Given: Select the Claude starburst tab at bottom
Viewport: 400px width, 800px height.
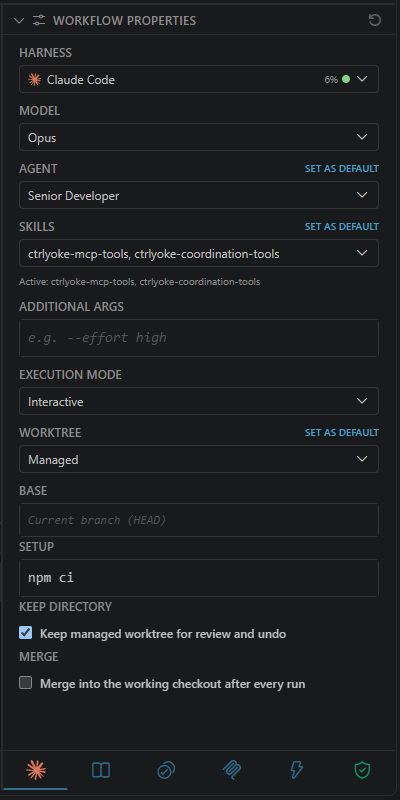Looking at the screenshot, I should point(36,770).
